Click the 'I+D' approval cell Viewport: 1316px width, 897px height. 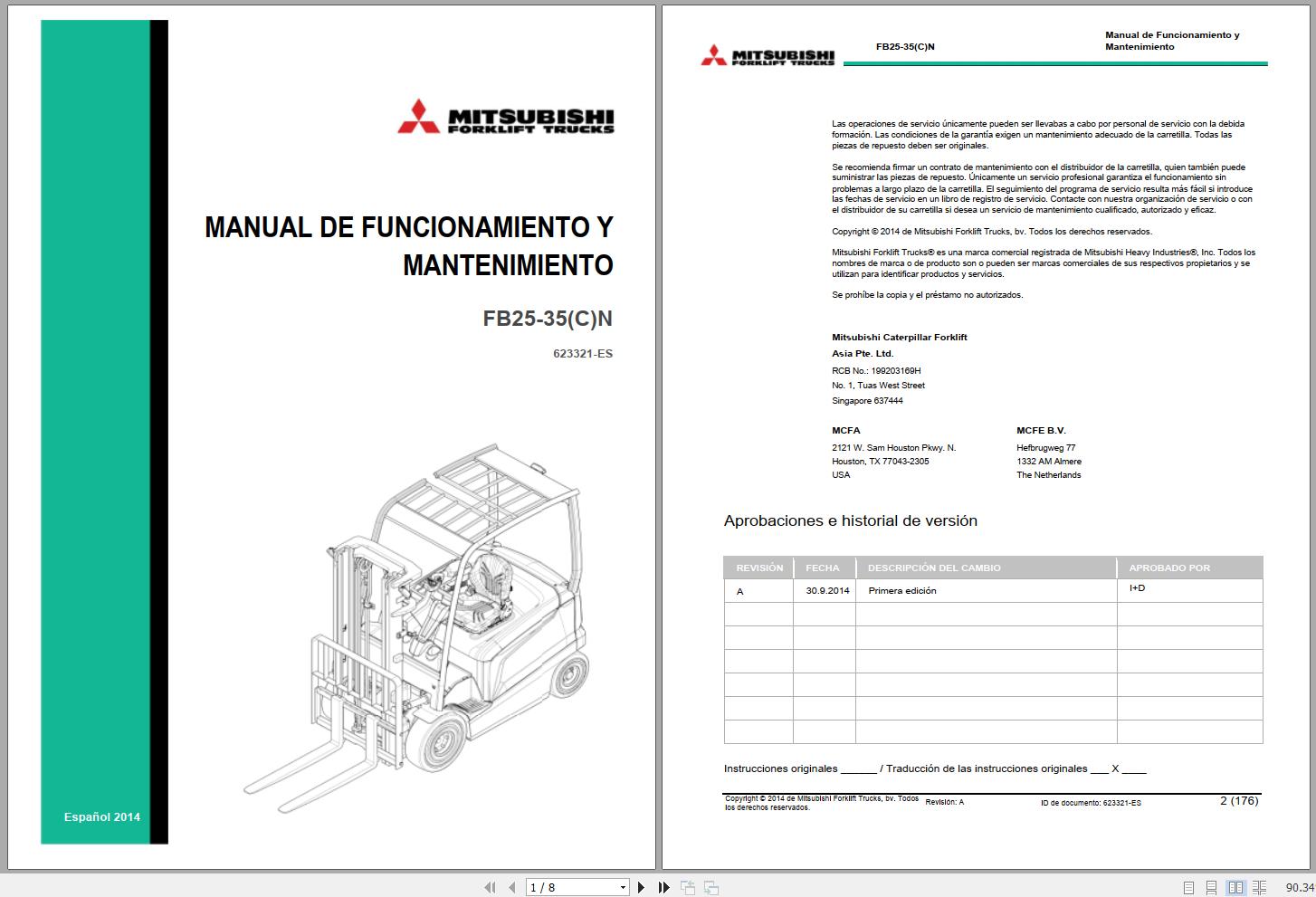pyautogui.click(x=1137, y=588)
